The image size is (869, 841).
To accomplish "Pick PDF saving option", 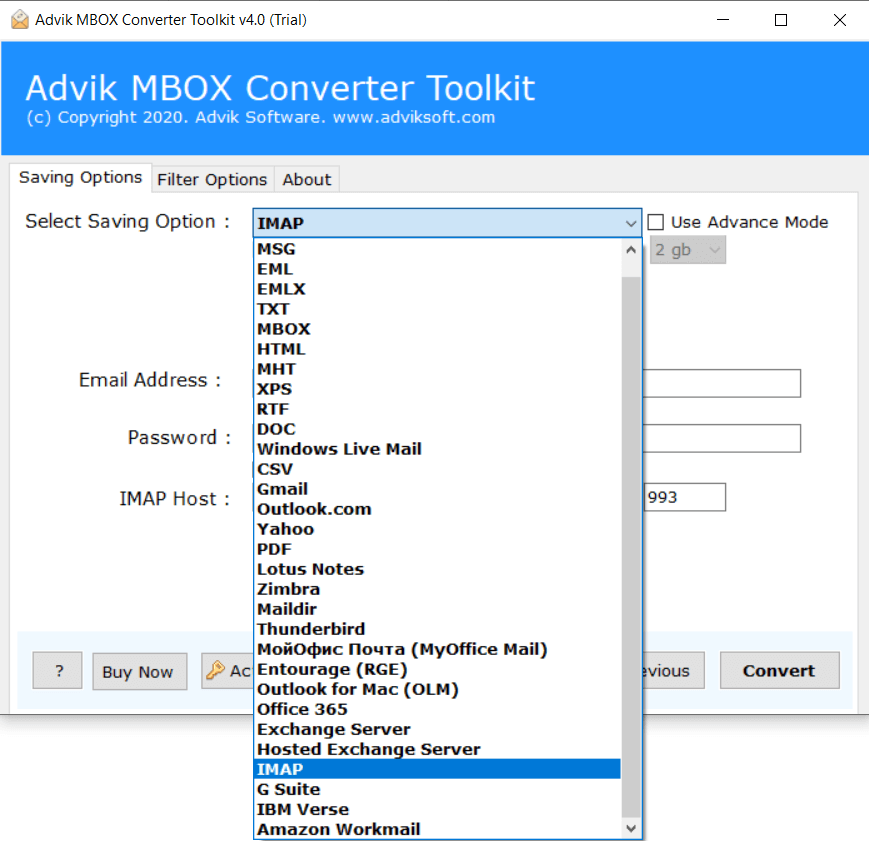I will click(438, 549).
